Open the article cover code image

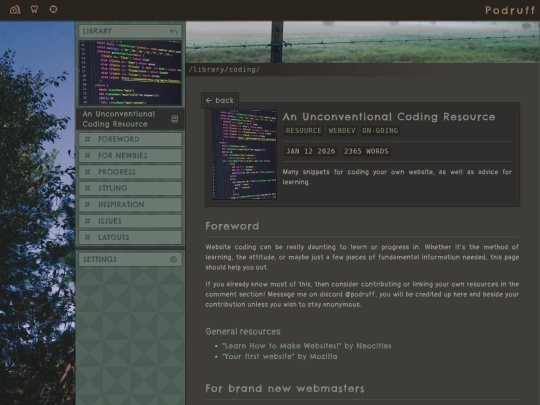244,155
